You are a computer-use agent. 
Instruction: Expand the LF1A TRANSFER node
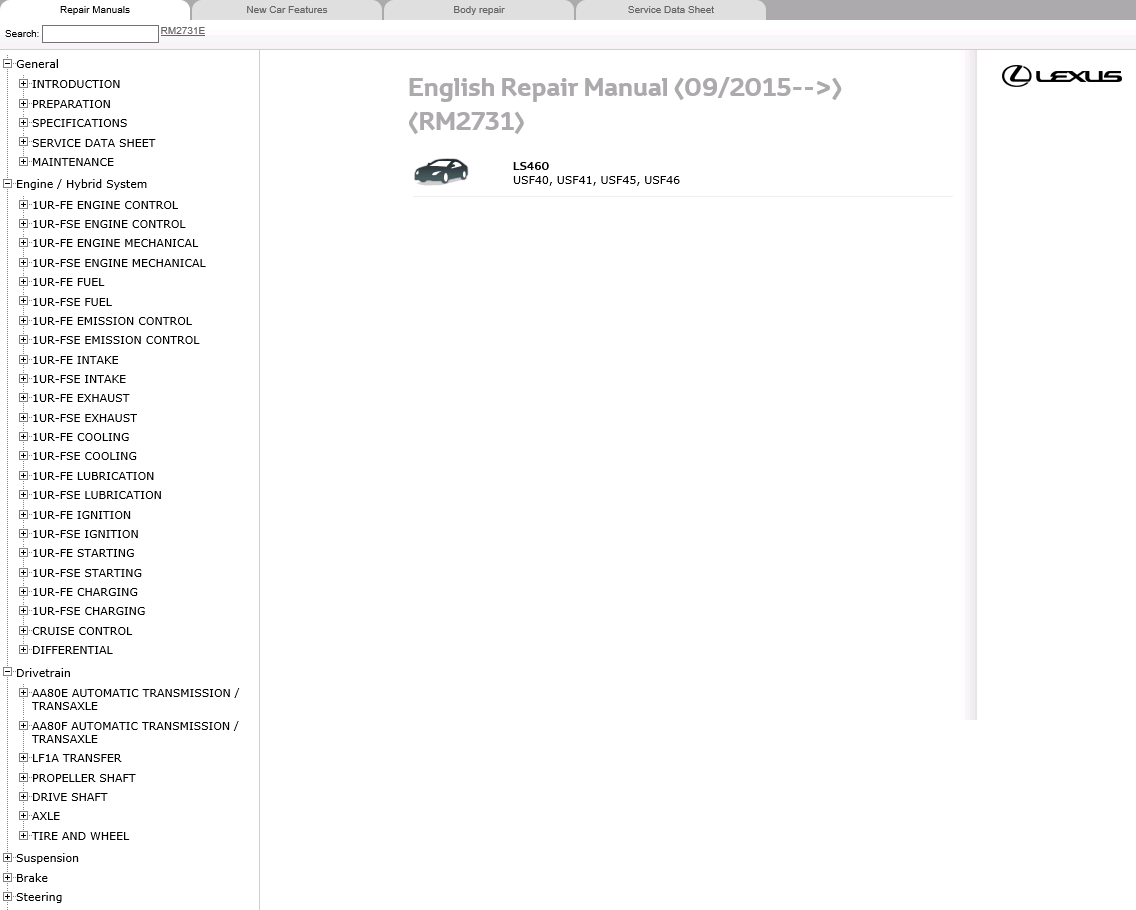point(24,758)
